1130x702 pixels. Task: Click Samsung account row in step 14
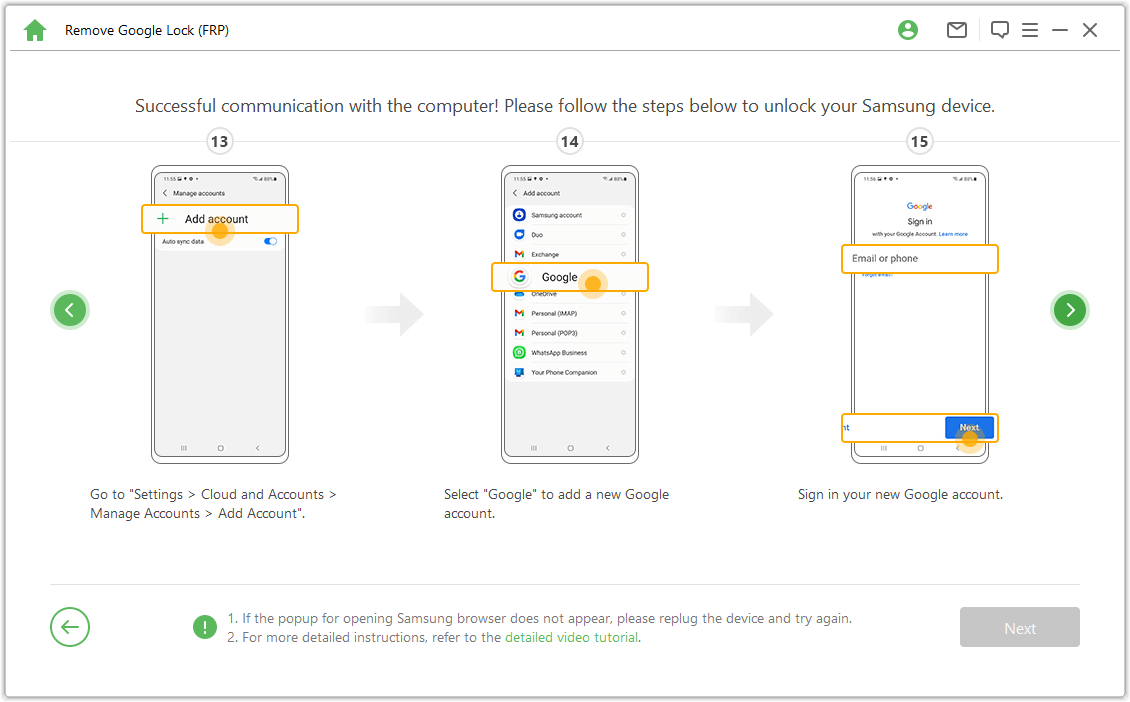(570, 215)
